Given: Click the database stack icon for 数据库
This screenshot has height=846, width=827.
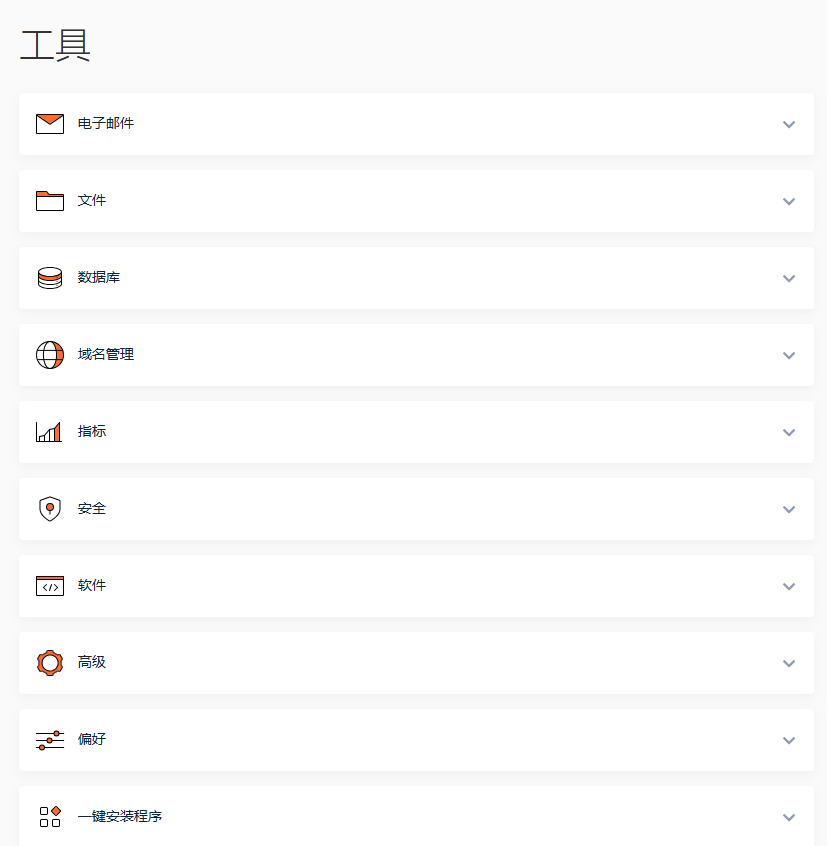Looking at the screenshot, I should click(50, 278).
